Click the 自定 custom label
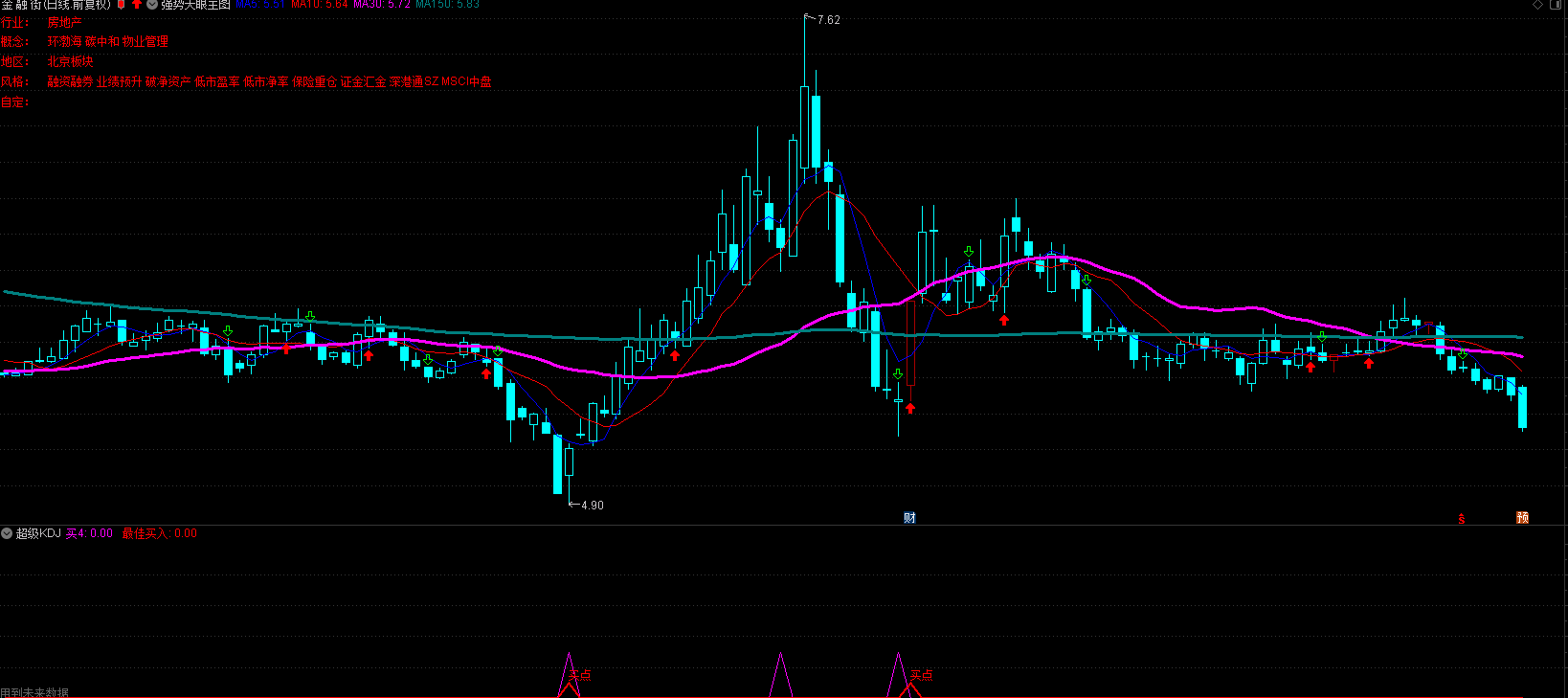The height and width of the screenshot is (698, 1568). point(15,102)
